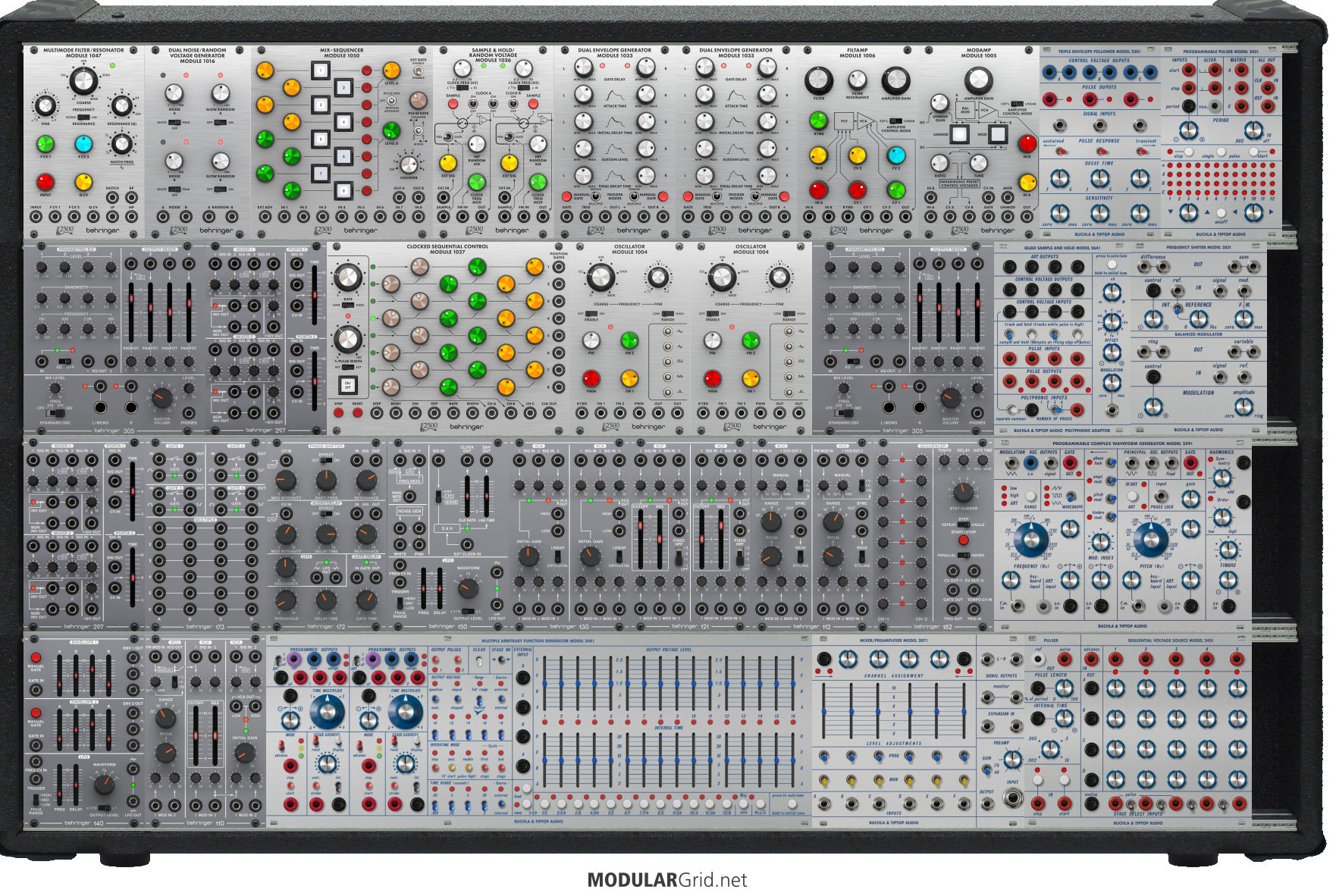The image size is (1336, 896).
Task: Click the Master Volume knob on the left 305 module
Action: pyautogui.click(x=162, y=397)
